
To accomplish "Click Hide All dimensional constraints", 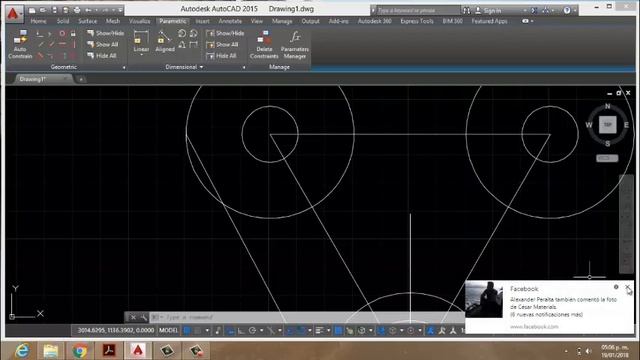I will [222, 56].
